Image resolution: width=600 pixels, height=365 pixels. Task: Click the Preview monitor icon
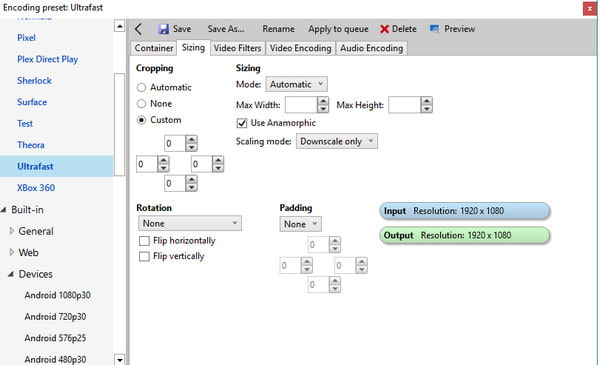(x=435, y=29)
